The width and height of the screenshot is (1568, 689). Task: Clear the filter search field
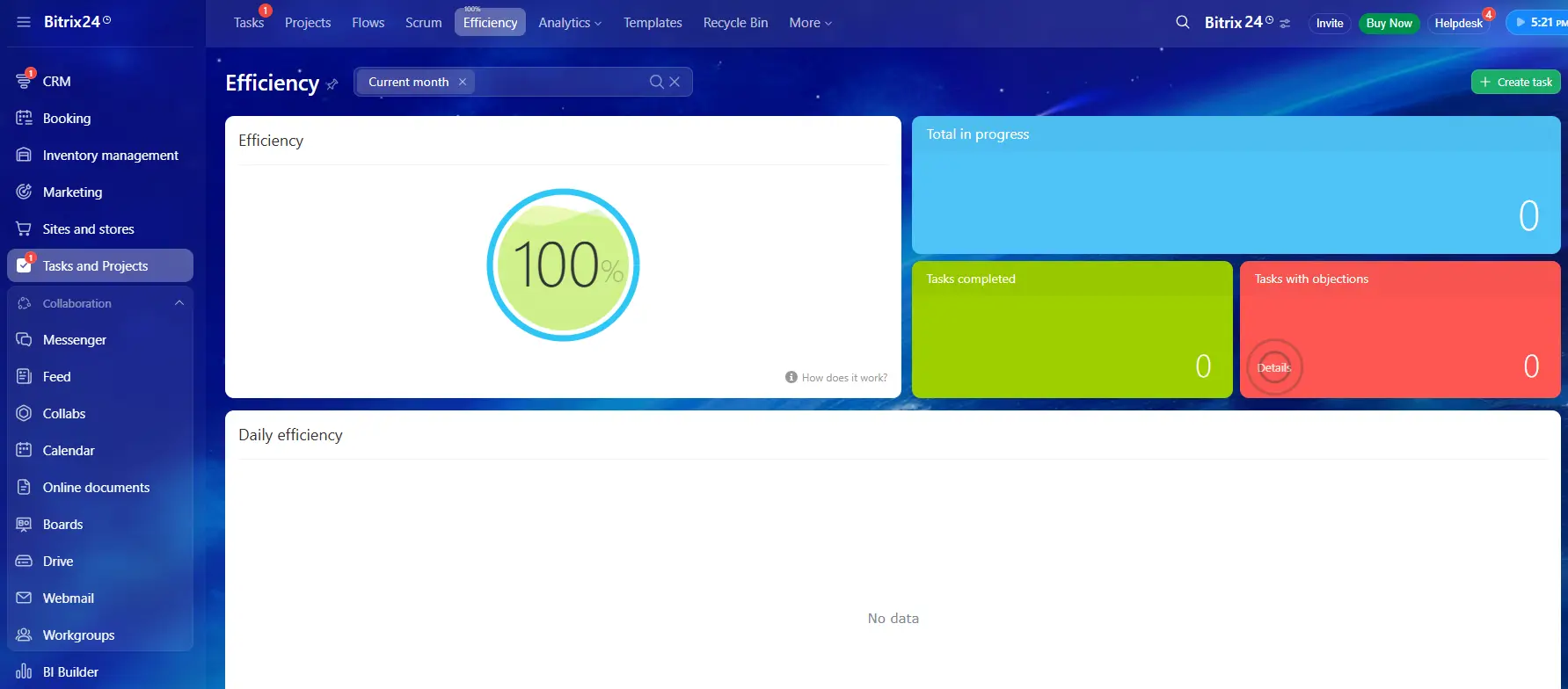click(675, 82)
